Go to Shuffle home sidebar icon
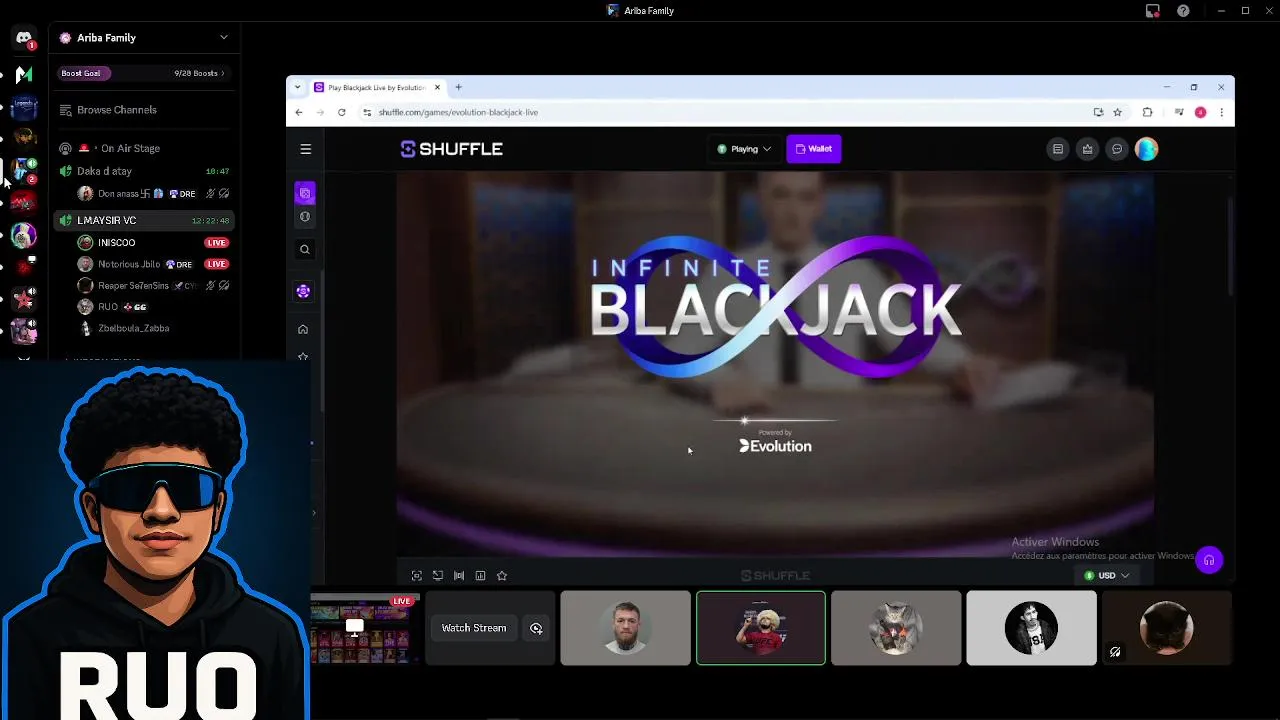The width and height of the screenshot is (1280, 720). (303, 329)
